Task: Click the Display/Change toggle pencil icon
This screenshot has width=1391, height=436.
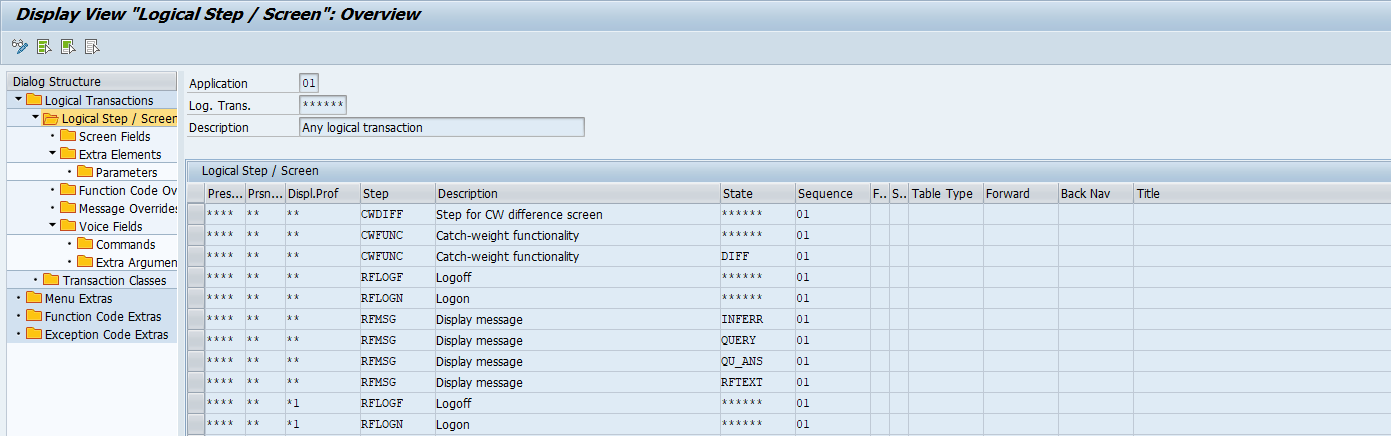Action: point(19,46)
